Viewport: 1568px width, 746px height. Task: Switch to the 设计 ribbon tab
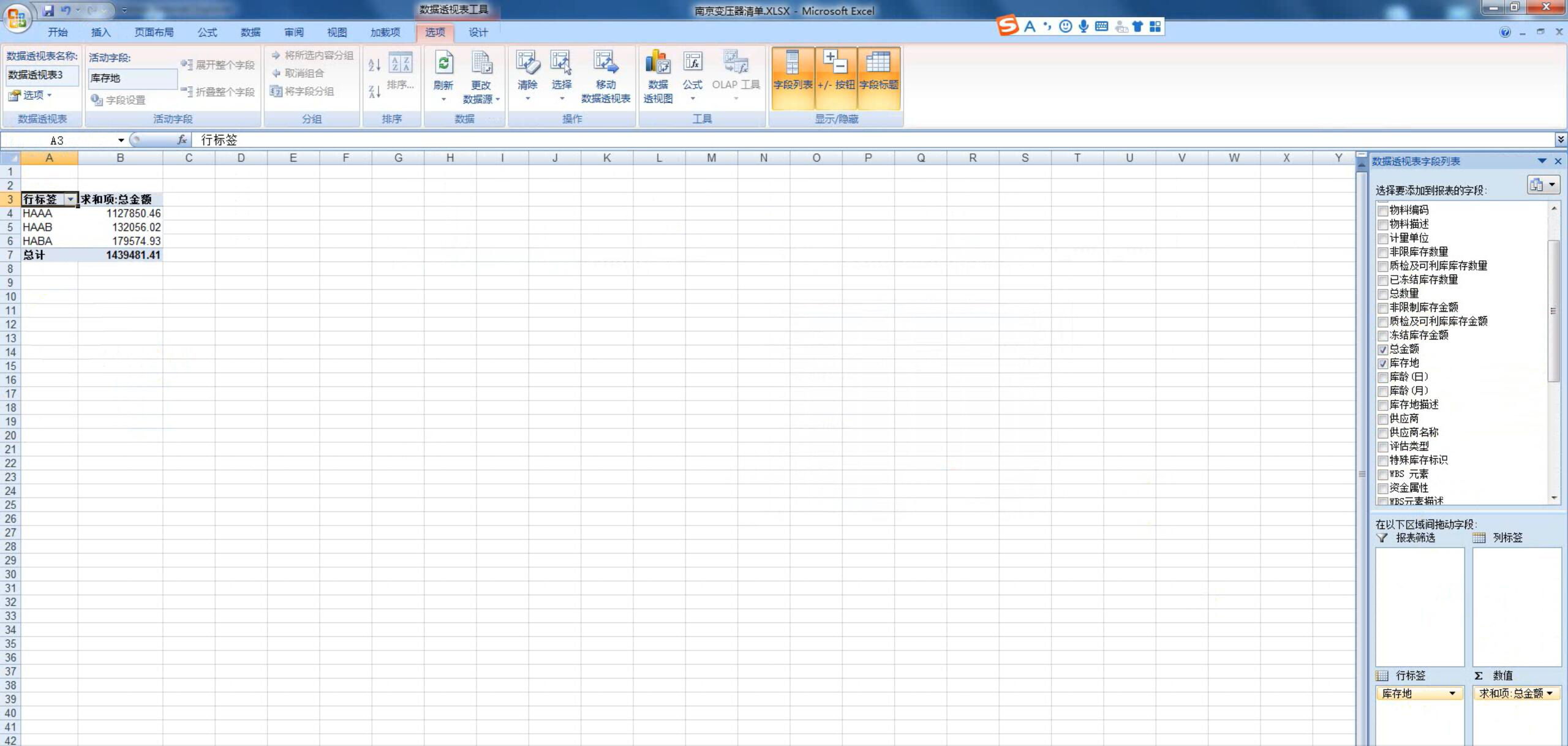478,32
